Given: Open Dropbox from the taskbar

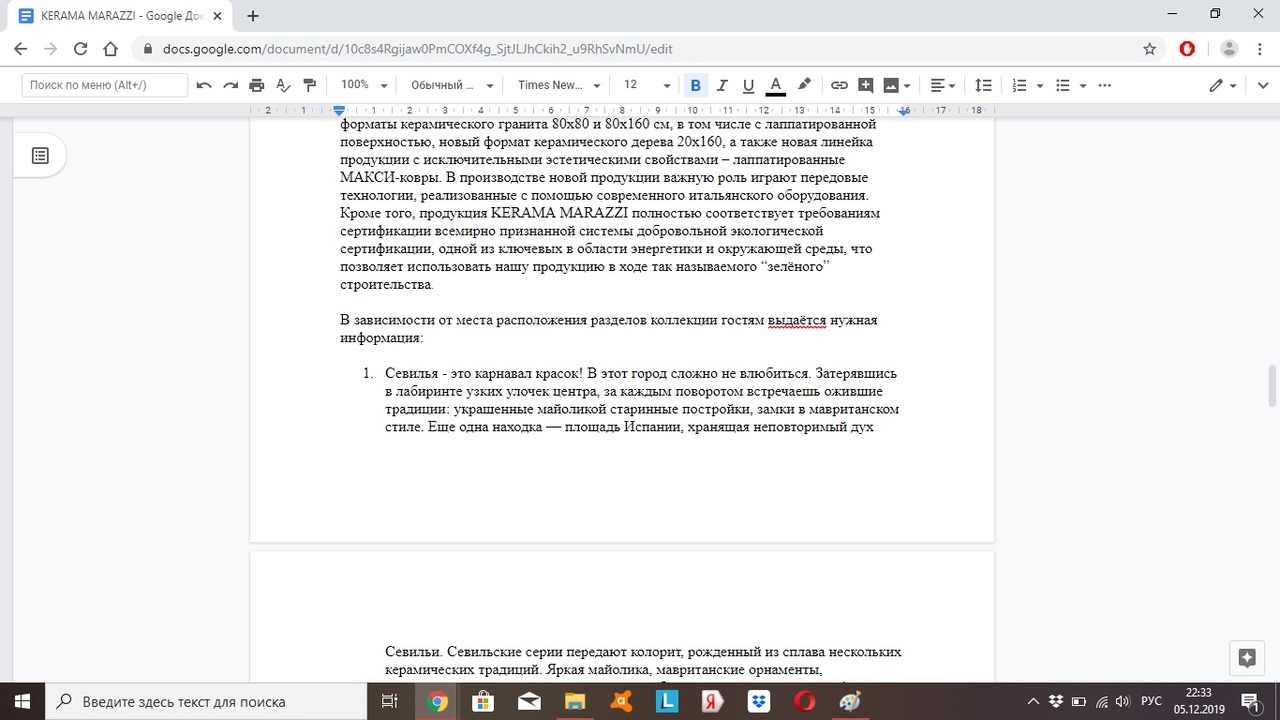Looking at the screenshot, I should (x=758, y=701).
